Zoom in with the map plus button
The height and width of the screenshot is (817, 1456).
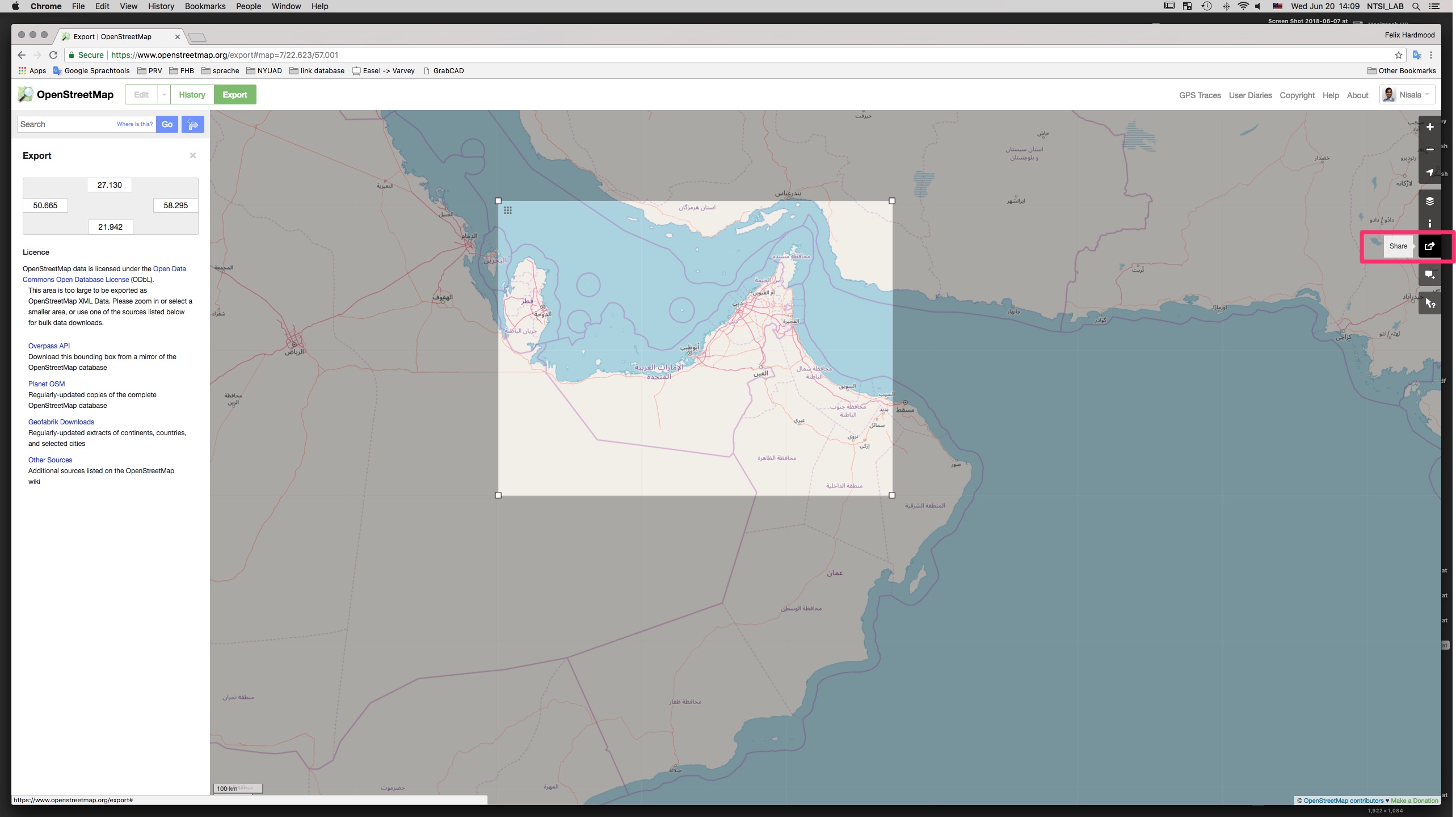coord(1429,127)
